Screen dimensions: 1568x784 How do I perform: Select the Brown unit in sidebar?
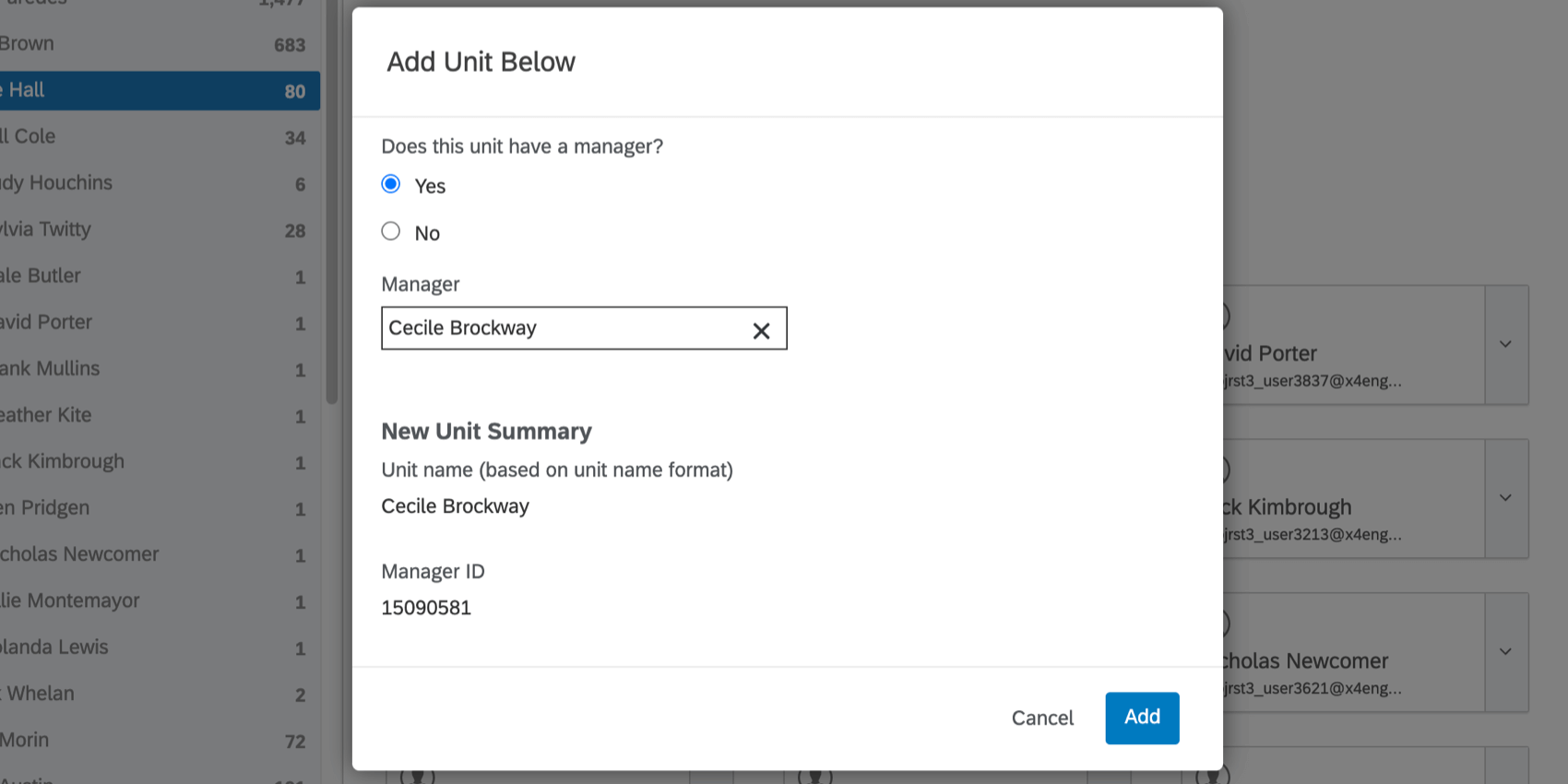click(x=157, y=44)
